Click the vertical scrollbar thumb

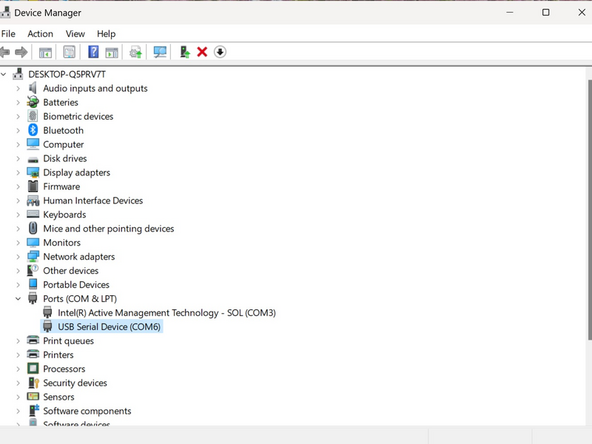click(x=589, y=210)
